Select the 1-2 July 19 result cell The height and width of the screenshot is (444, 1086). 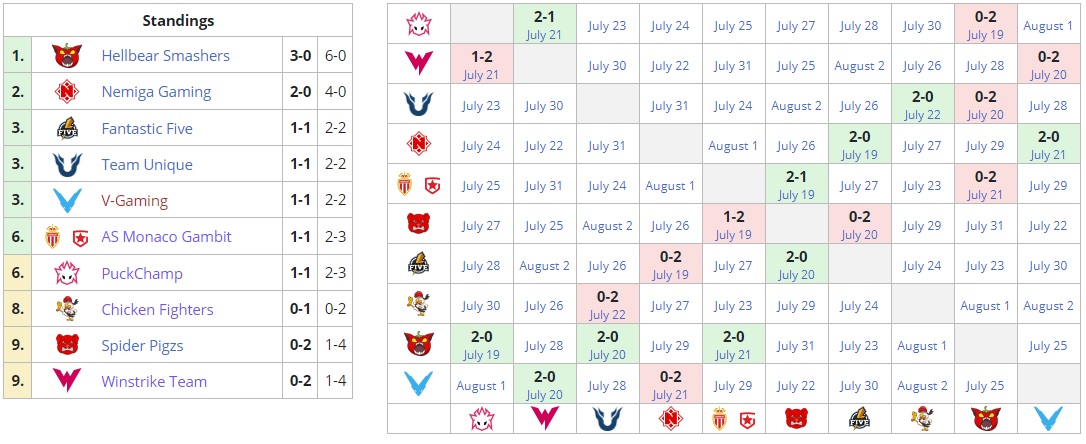click(733, 225)
